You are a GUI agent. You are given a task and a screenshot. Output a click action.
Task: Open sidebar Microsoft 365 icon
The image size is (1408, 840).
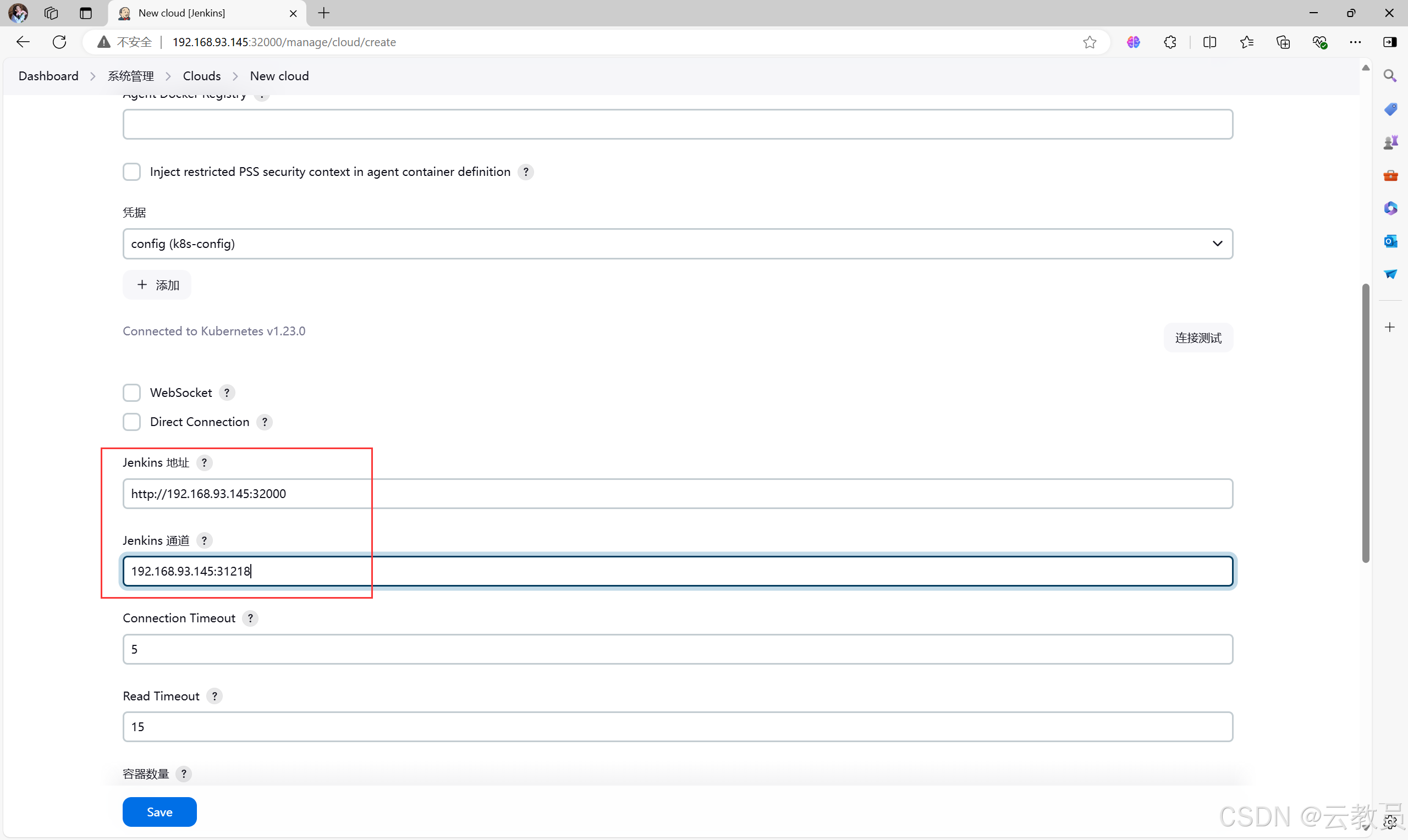tap(1390, 208)
